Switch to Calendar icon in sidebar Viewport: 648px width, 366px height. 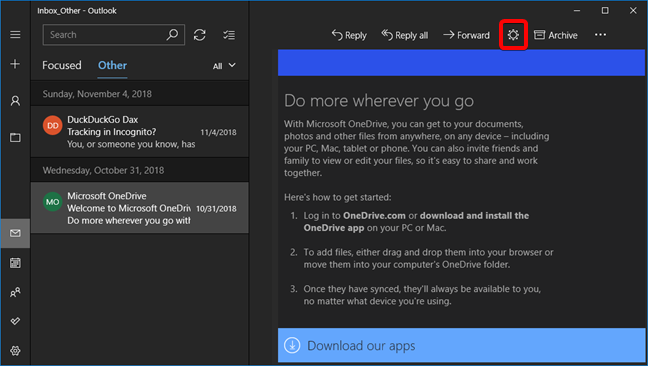coord(15,263)
